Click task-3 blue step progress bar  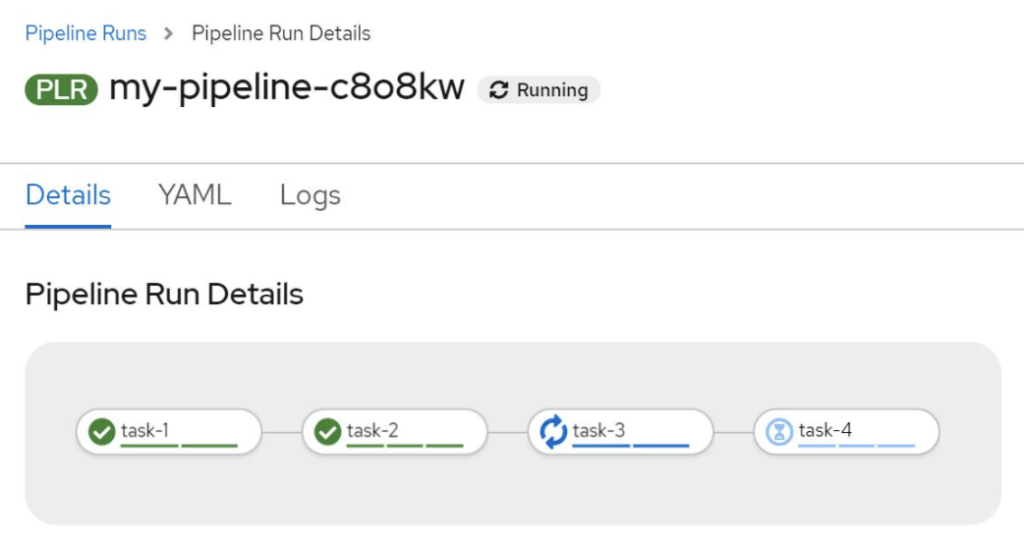(631, 446)
